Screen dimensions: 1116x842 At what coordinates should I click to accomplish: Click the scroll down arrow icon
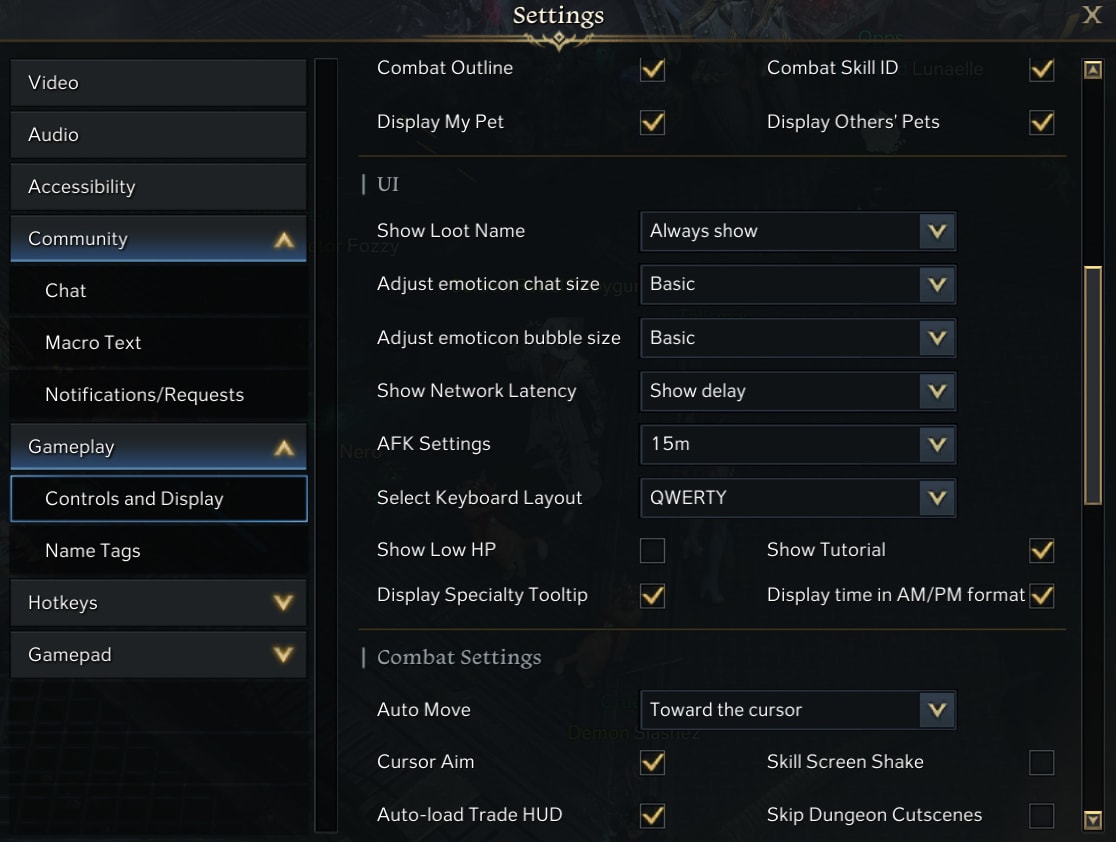pos(1093,820)
